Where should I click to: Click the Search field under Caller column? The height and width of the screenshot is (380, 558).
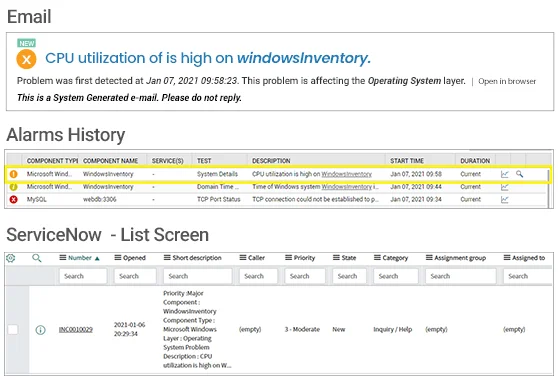click(258, 276)
